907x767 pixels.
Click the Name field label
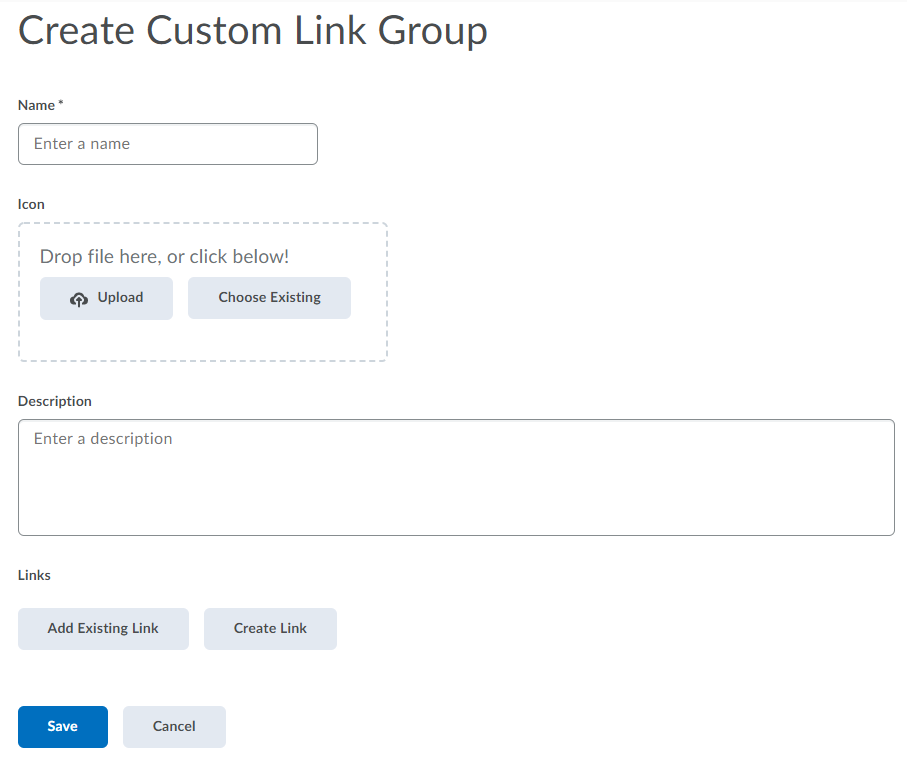[x=36, y=105]
